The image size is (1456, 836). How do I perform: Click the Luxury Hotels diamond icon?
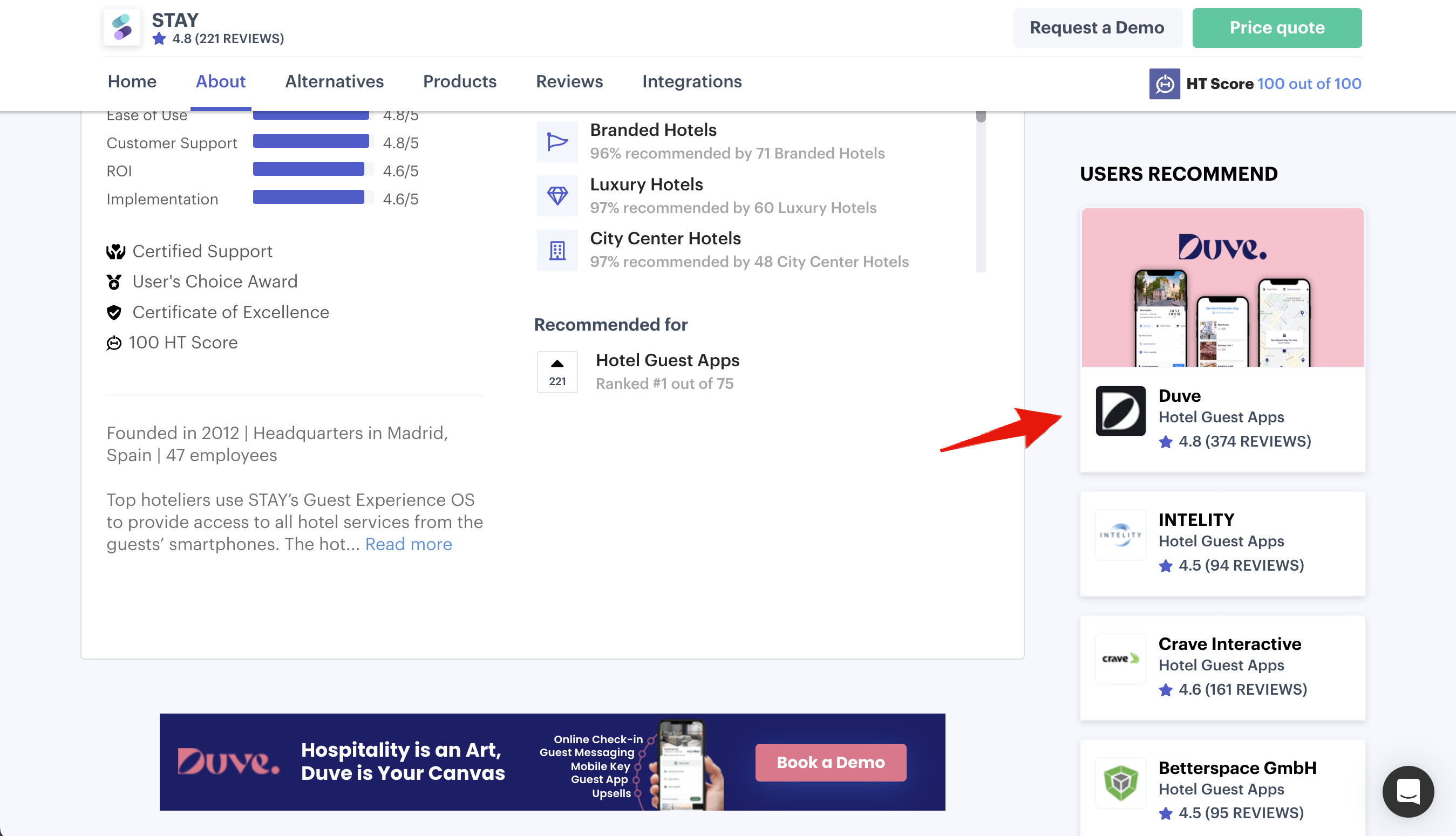556,196
